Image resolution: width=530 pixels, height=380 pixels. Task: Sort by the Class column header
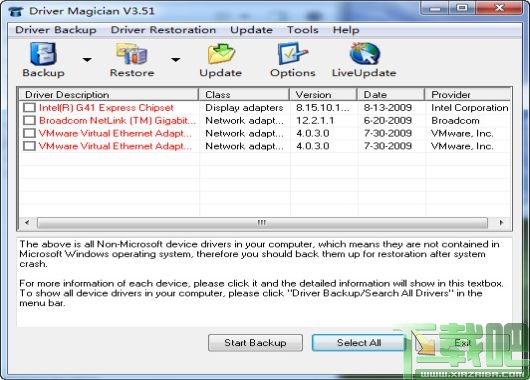tap(244, 94)
